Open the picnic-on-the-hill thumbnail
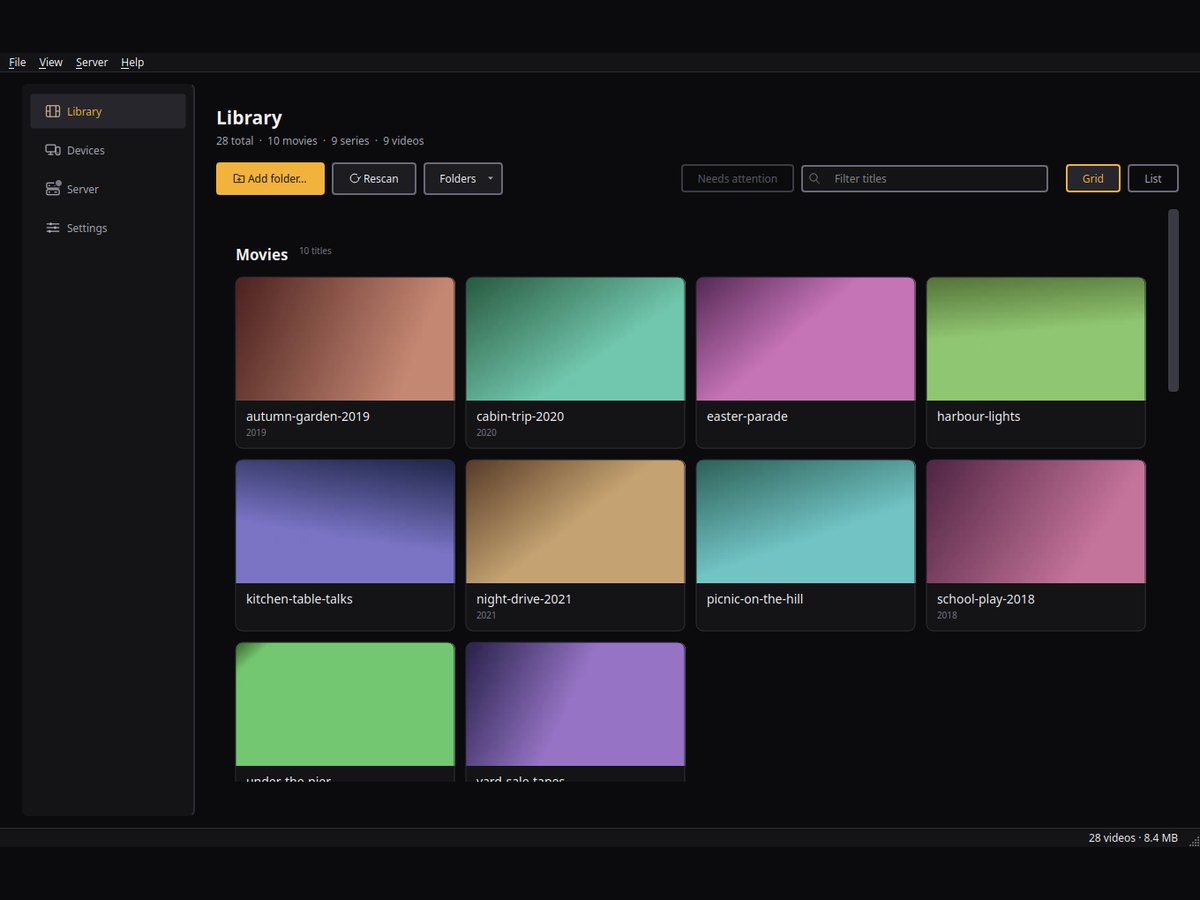This screenshot has width=1200, height=900. point(805,522)
